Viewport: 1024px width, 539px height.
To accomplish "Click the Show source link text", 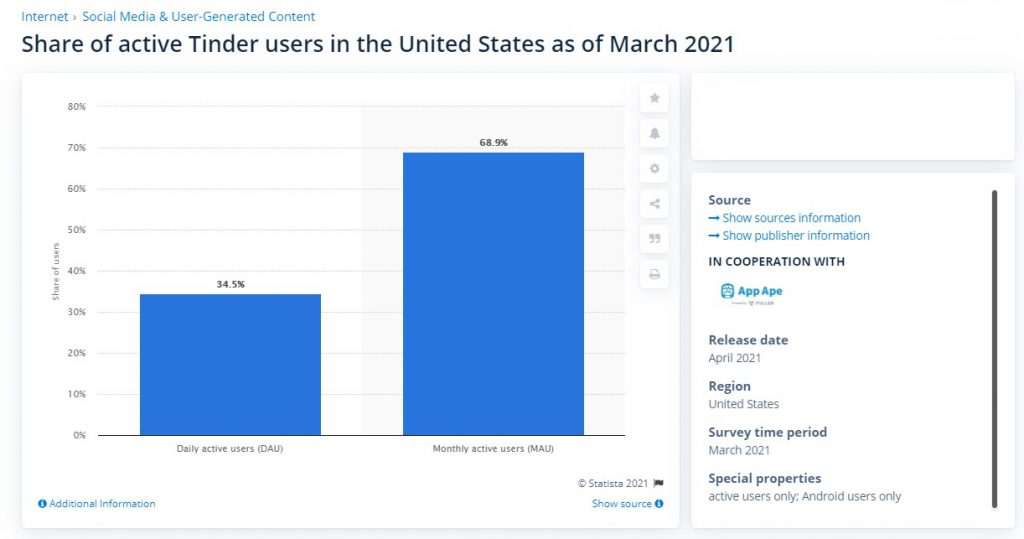I will coord(621,504).
